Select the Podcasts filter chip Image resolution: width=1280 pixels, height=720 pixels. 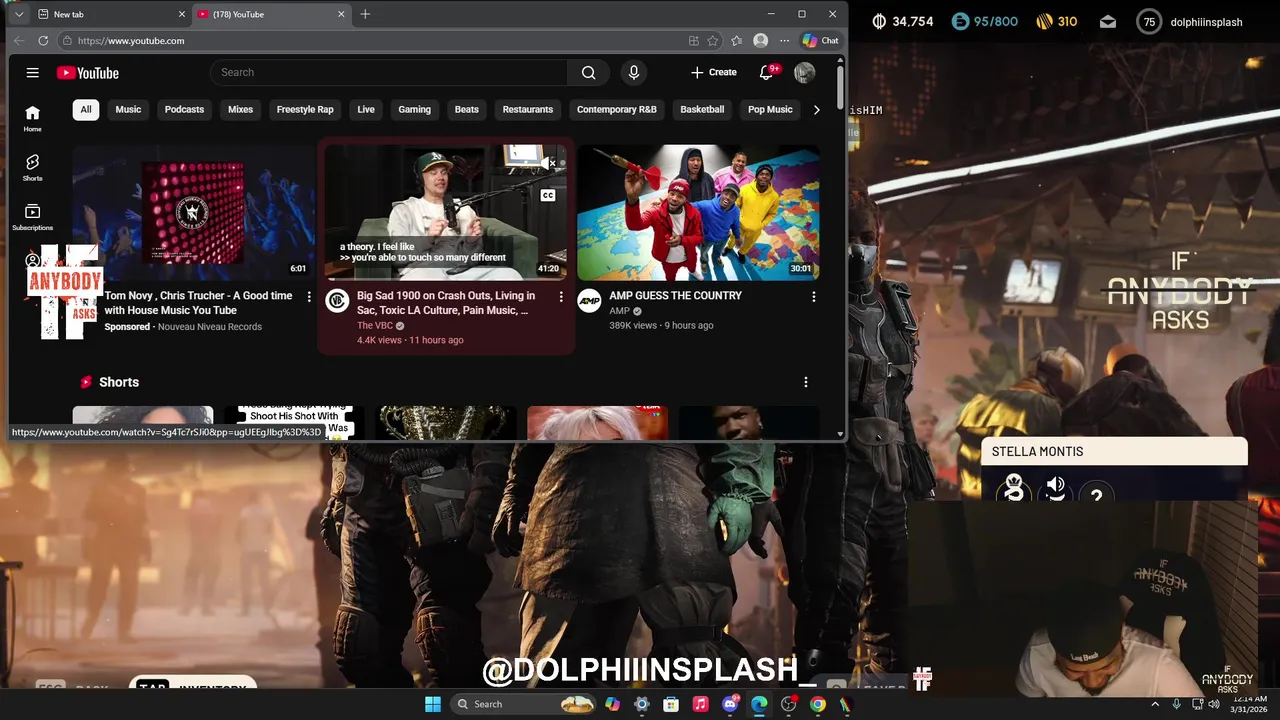[x=184, y=110]
